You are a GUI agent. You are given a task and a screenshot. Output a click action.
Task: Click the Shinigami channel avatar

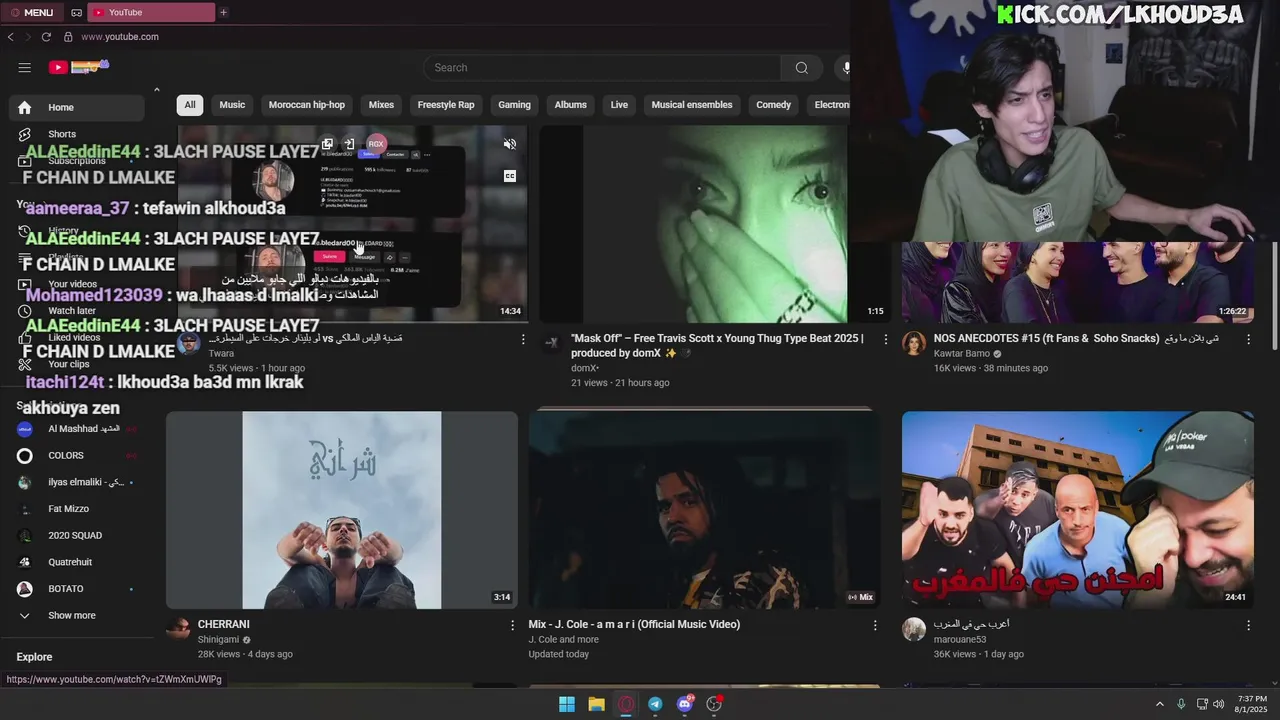[x=178, y=629]
